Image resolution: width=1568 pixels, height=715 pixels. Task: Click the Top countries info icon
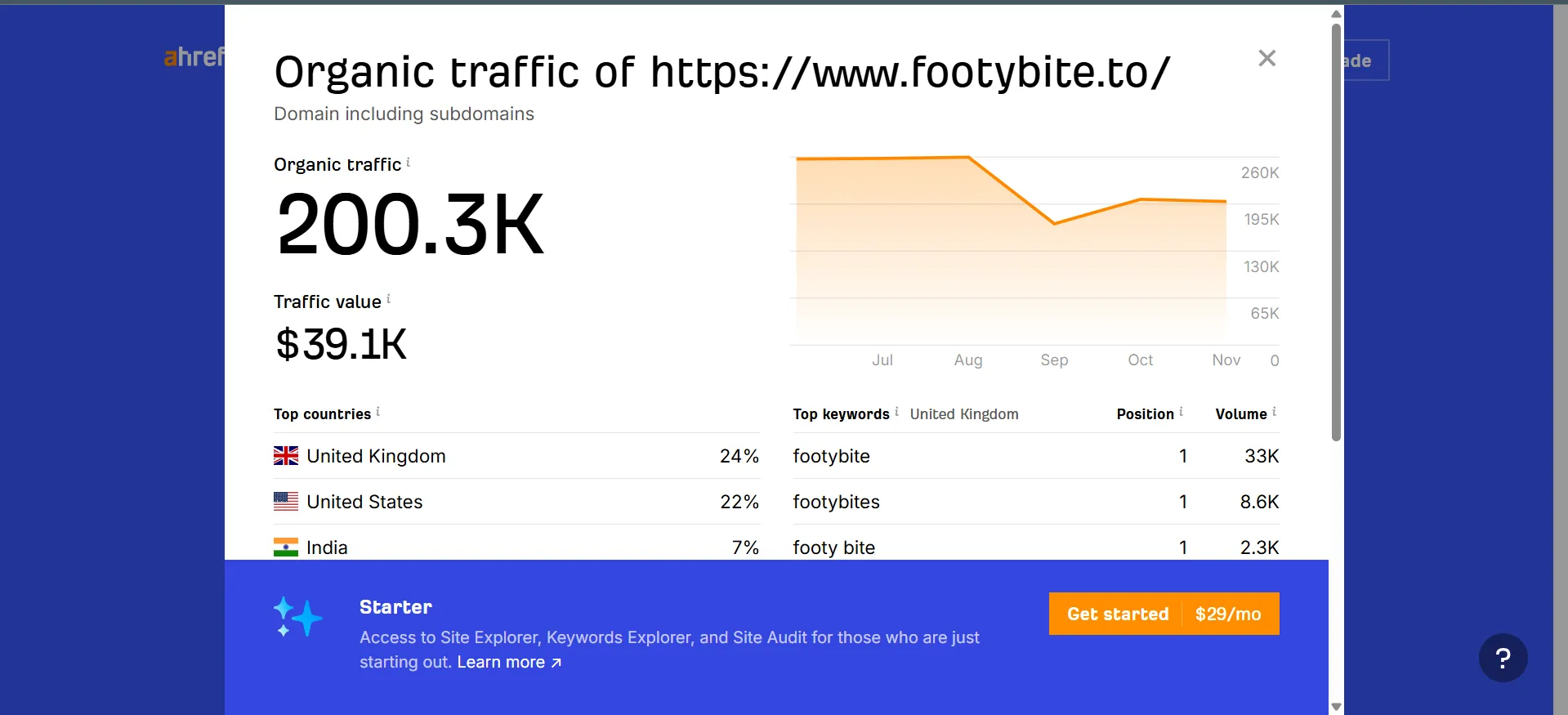coord(377,412)
